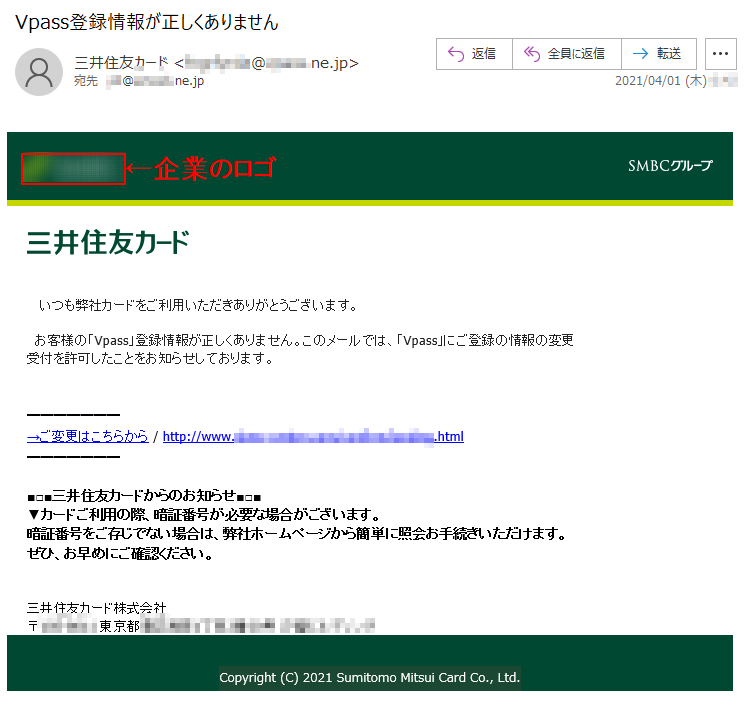Click the greeting line いつも弊社カードをご利用いただき
This screenshot has width=749, height=712.
pos(198,305)
